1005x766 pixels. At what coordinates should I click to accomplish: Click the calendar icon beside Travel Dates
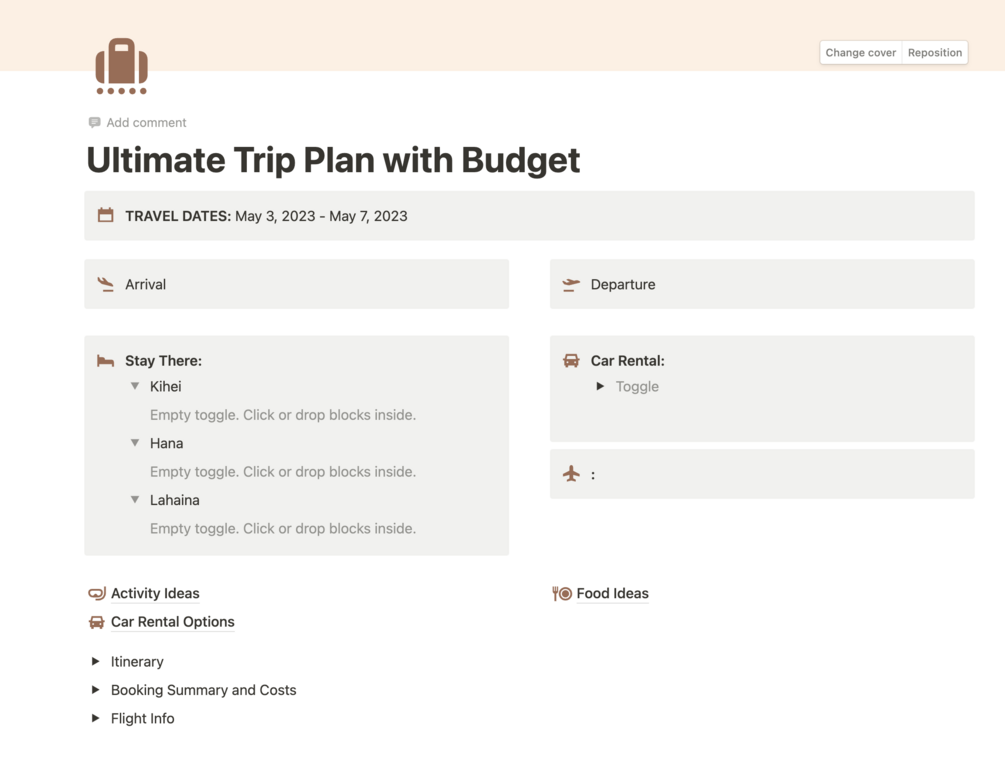point(106,215)
